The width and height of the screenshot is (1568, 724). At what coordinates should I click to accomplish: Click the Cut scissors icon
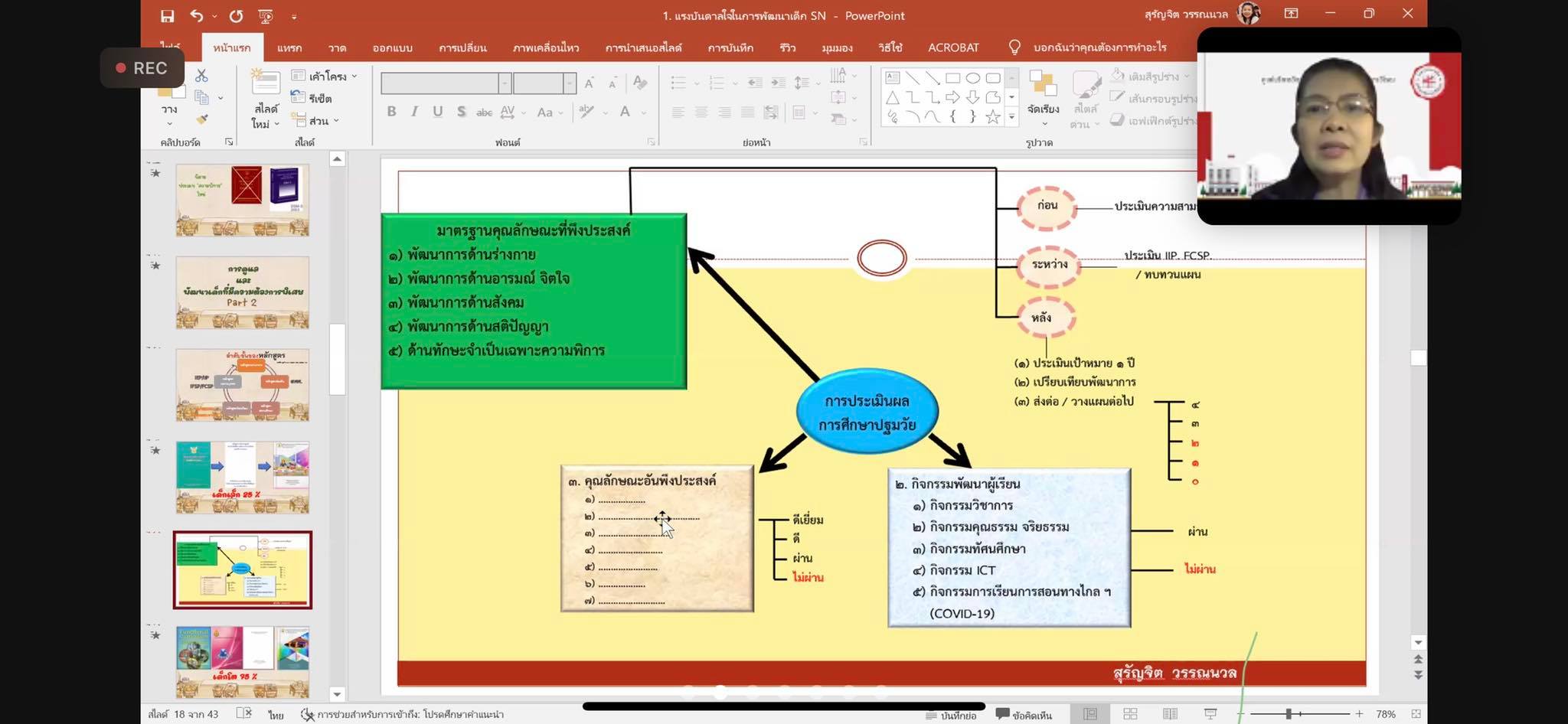coord(201,75)
